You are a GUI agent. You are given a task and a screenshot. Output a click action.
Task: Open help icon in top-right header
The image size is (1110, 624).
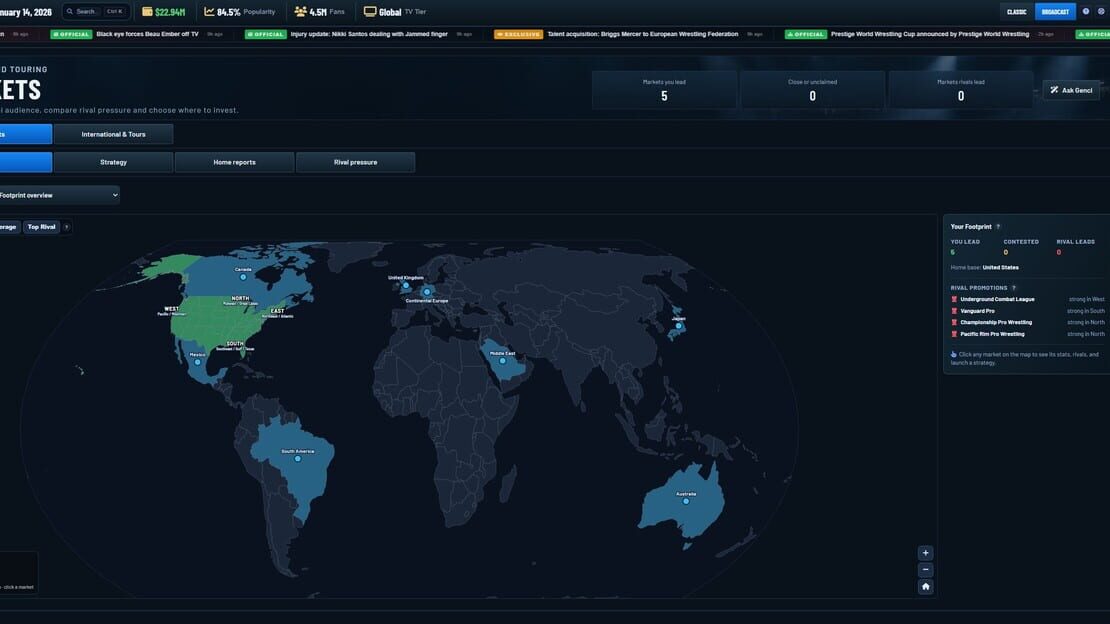pyautogui.click(x=1086, y=11)
